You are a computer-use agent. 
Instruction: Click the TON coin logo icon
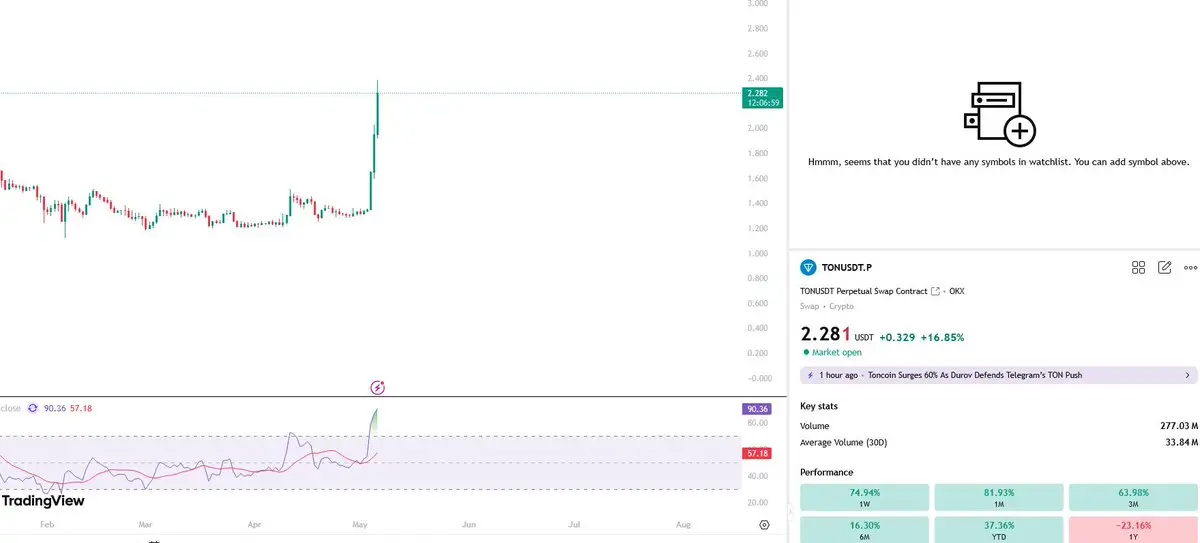tap(808, 267)
